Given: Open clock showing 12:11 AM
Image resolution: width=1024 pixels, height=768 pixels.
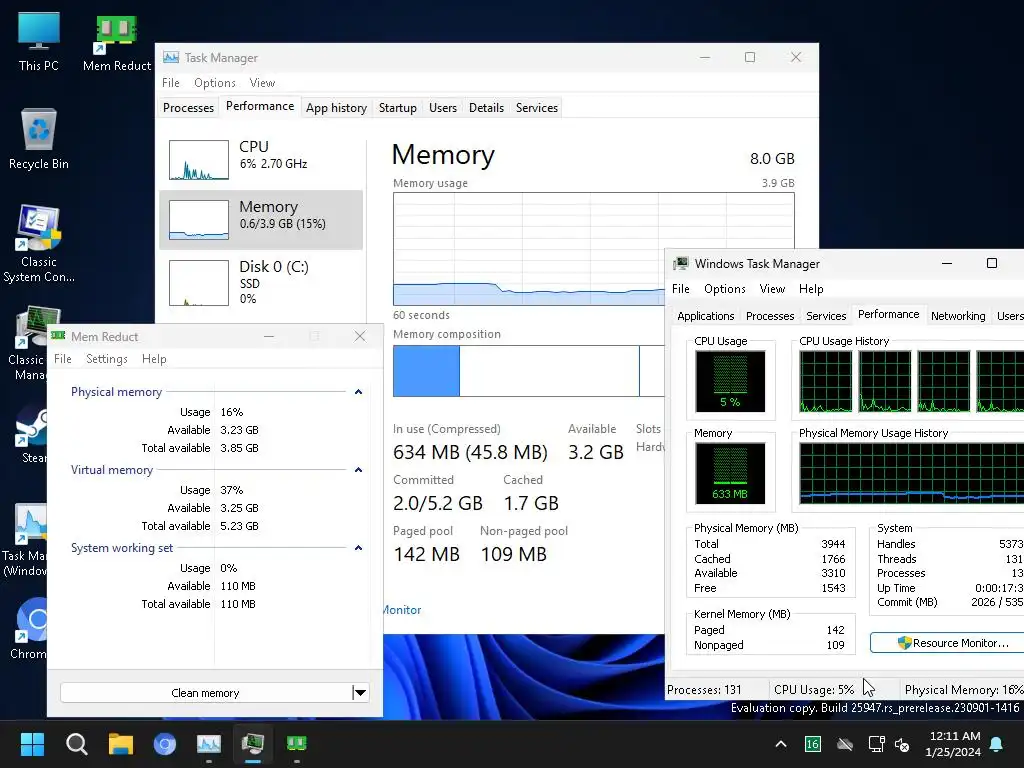Looking at the screenshot, I should click(x=953, y=744).
